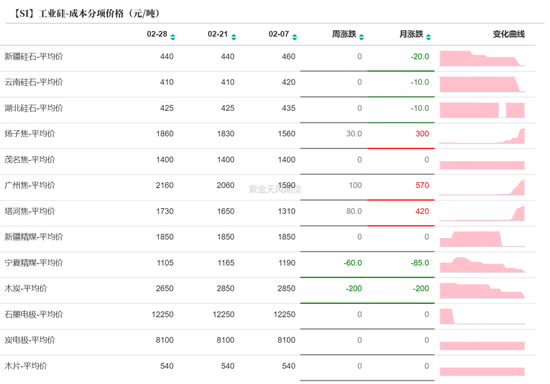This screenshot has width=550, height=384.
Task: Click the 02-28 column header
Action: [157, 34]
